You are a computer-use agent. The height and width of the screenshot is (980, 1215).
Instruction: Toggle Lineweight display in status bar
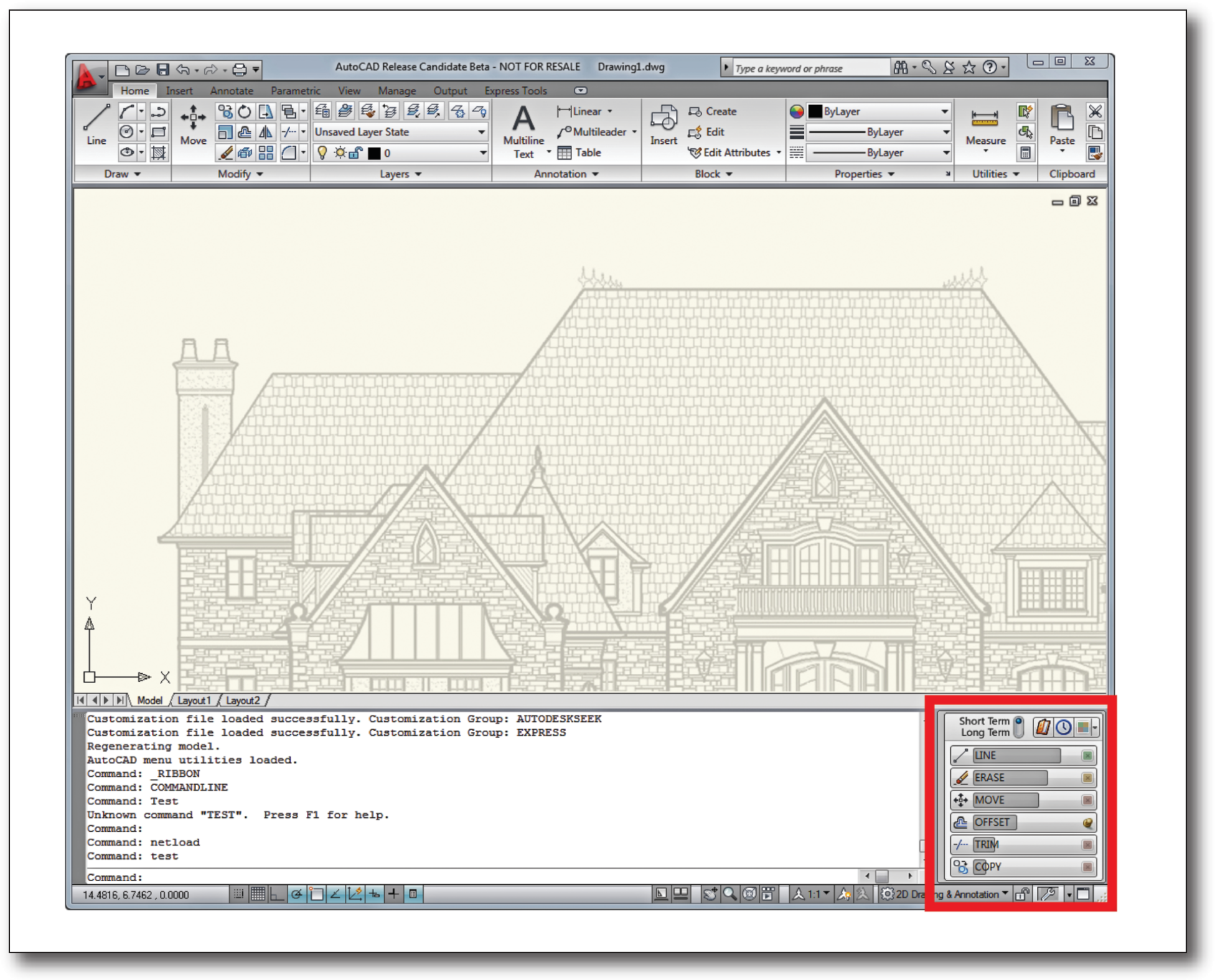click(x=393, y=894)
